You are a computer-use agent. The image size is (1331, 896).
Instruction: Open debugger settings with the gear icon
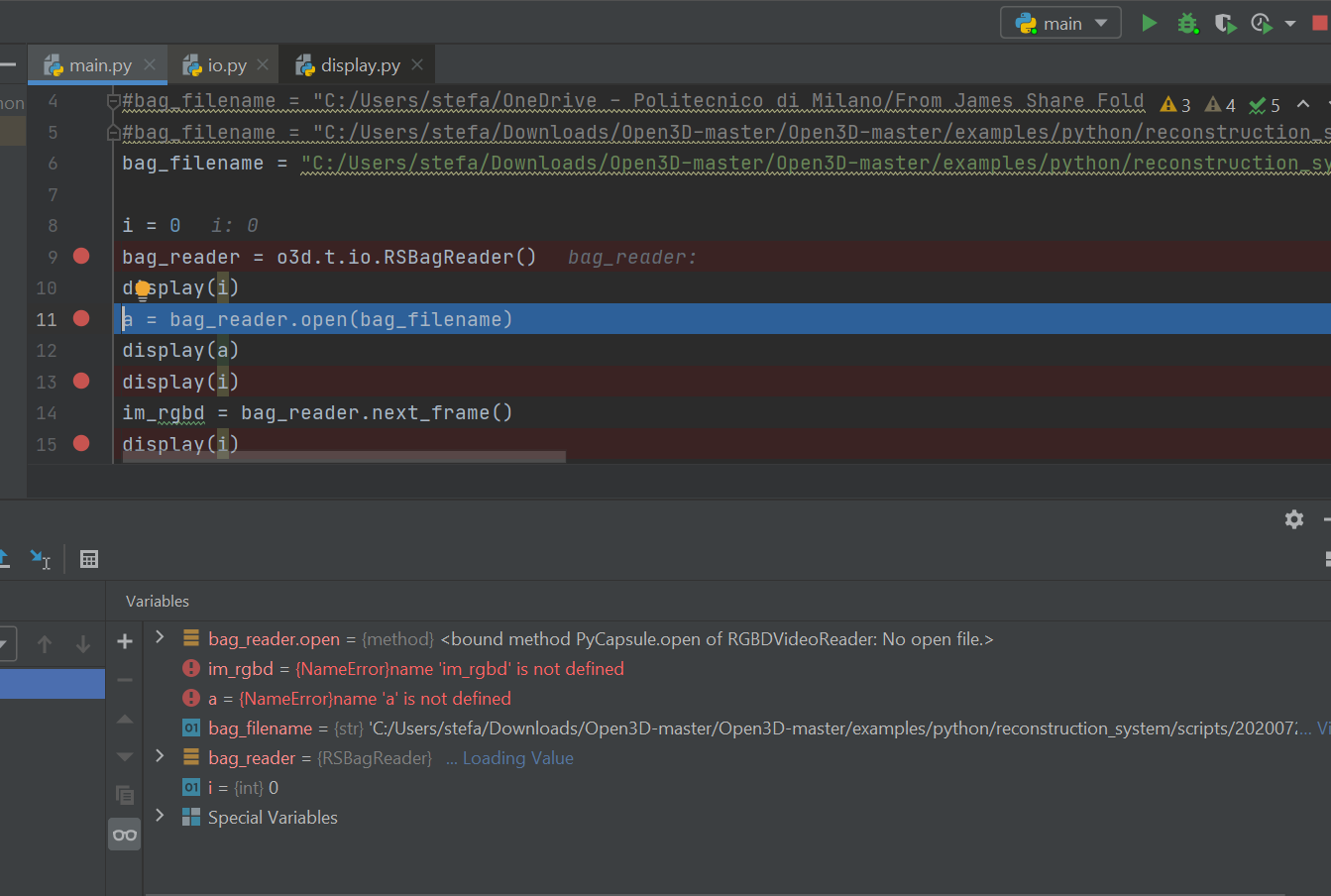1293,518
